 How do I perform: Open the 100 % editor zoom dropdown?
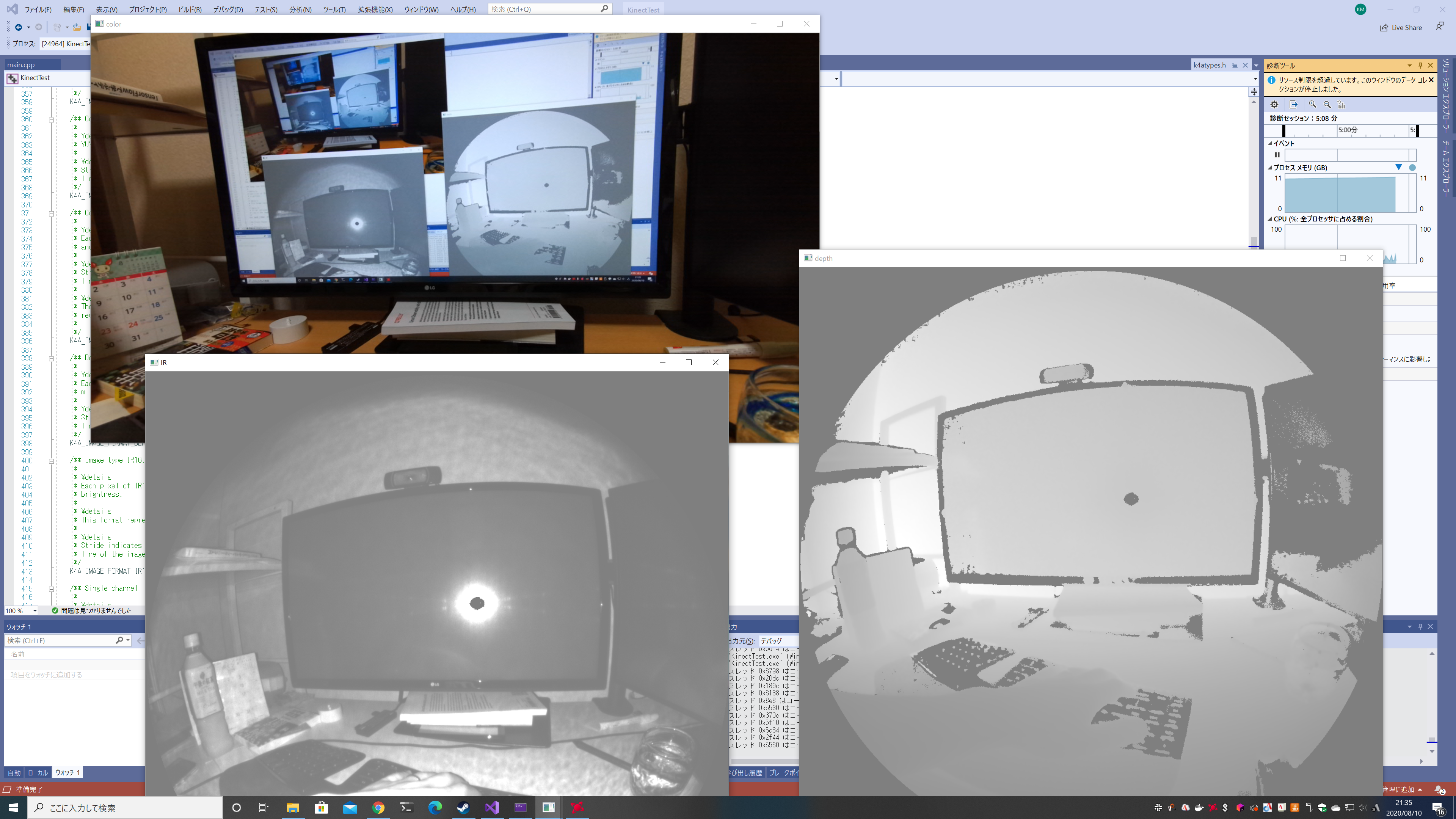[35, 611]
